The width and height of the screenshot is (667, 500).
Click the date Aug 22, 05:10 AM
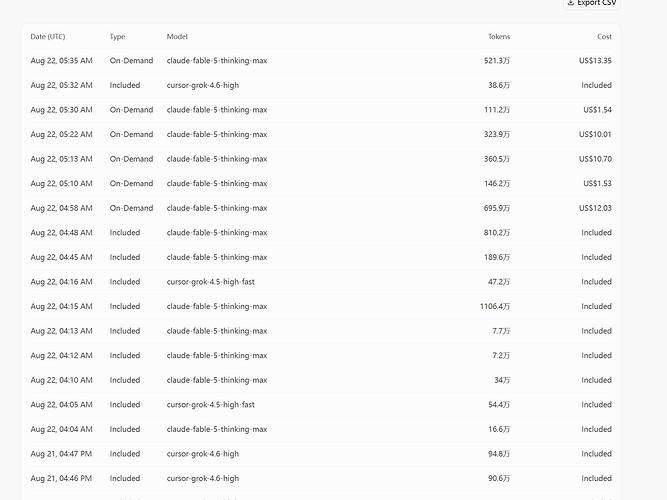(61, 184)
